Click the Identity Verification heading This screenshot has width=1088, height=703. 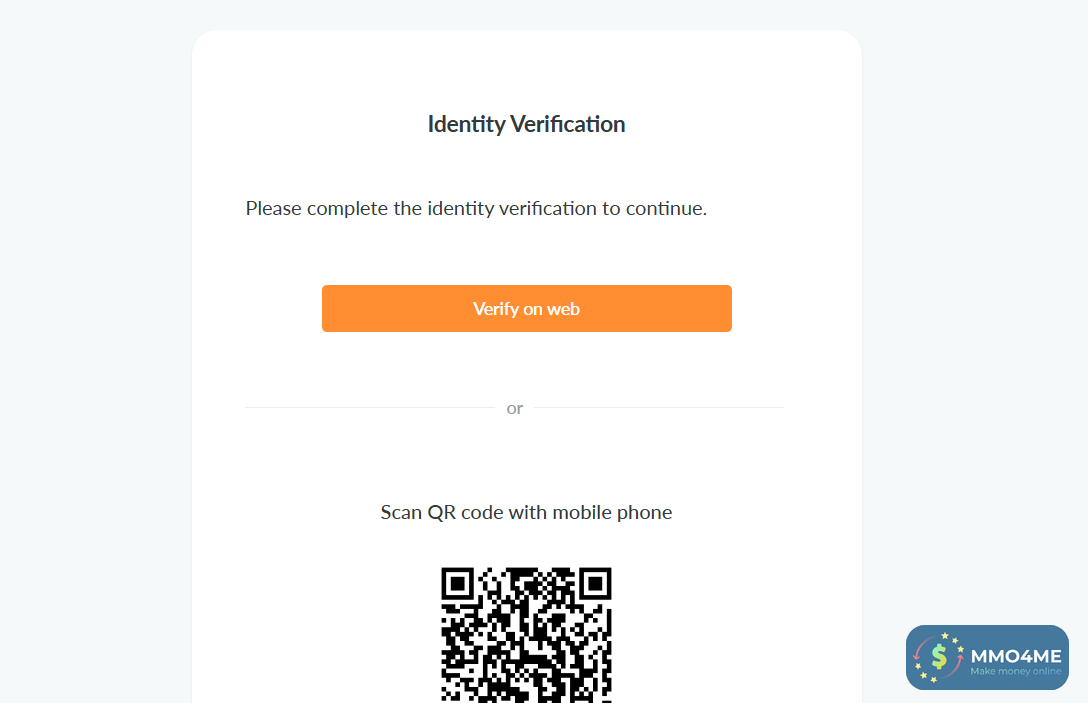(526, 124)
